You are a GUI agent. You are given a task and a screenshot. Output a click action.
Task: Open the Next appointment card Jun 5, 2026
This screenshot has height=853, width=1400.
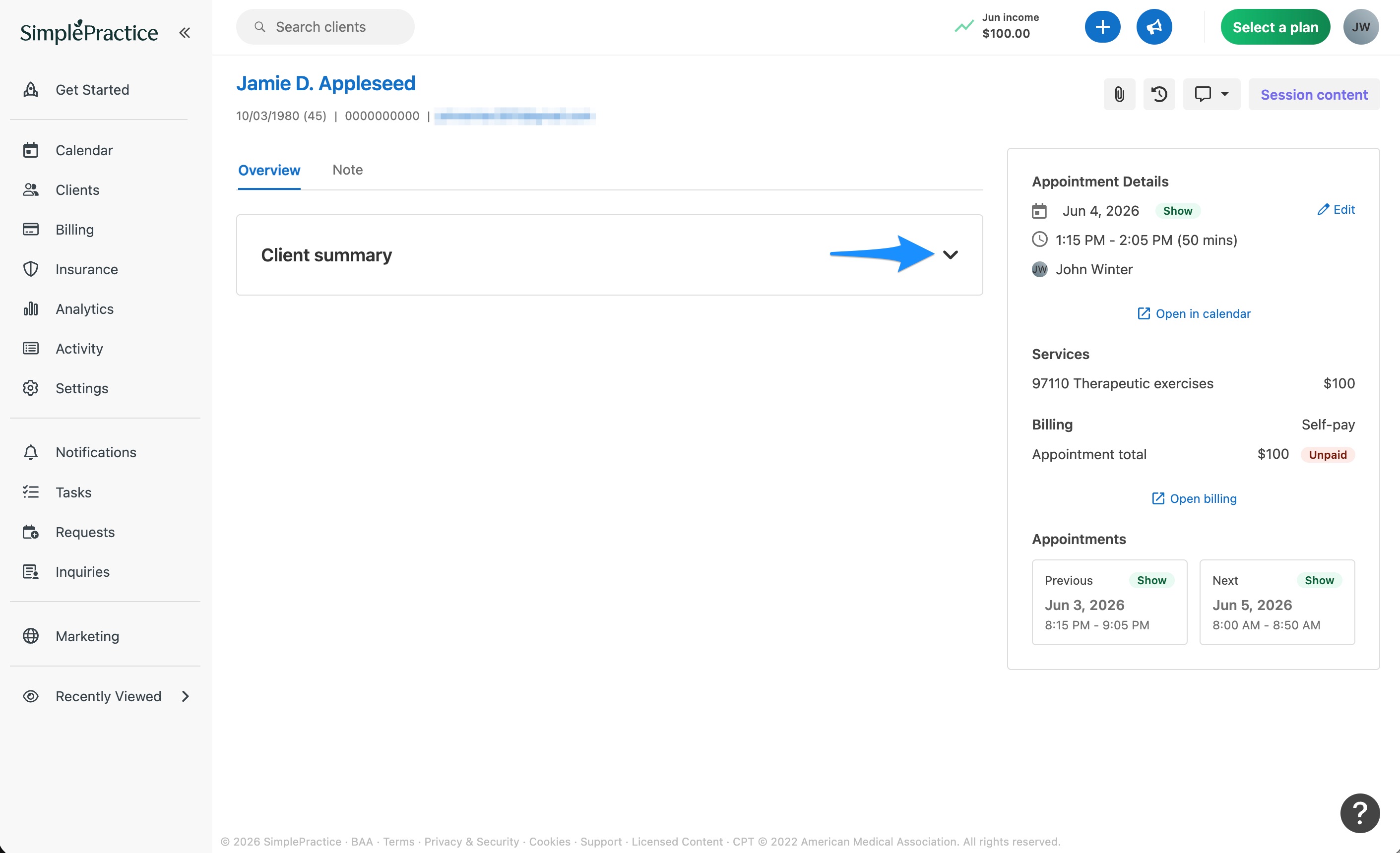[1276, 602]
